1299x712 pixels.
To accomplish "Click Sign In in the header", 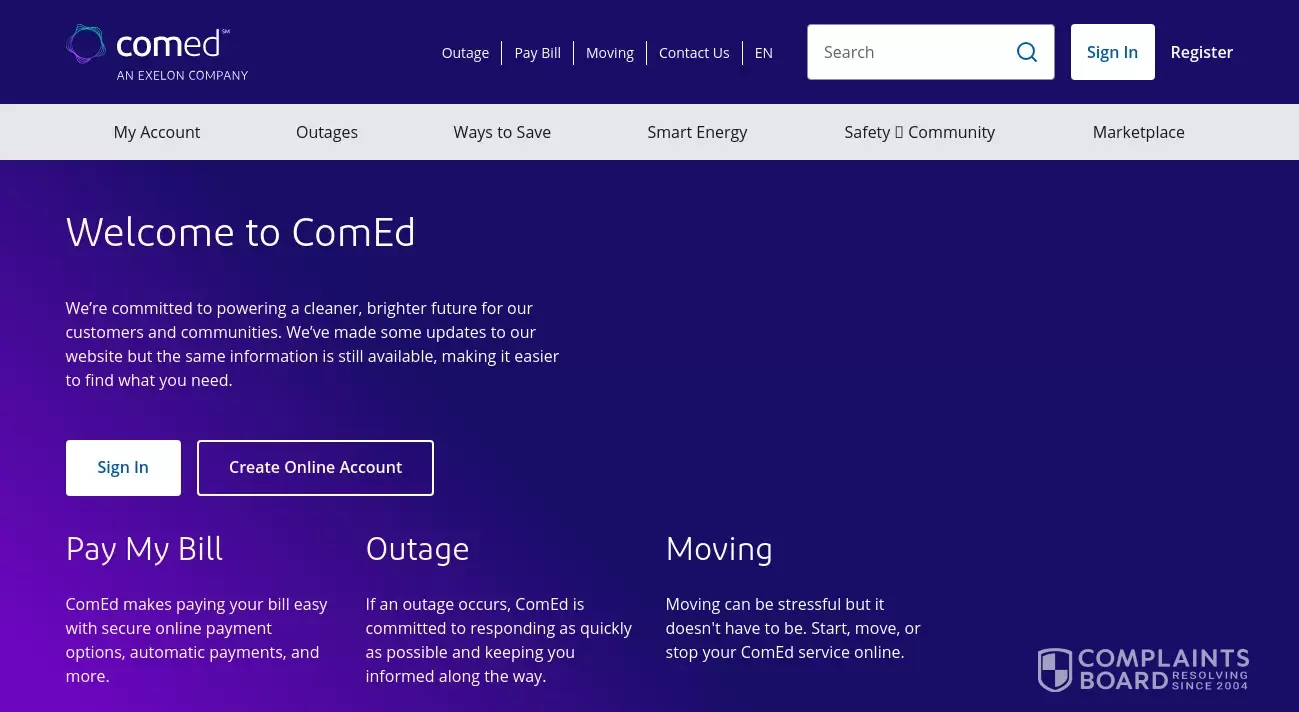I will pos(1112,52).
